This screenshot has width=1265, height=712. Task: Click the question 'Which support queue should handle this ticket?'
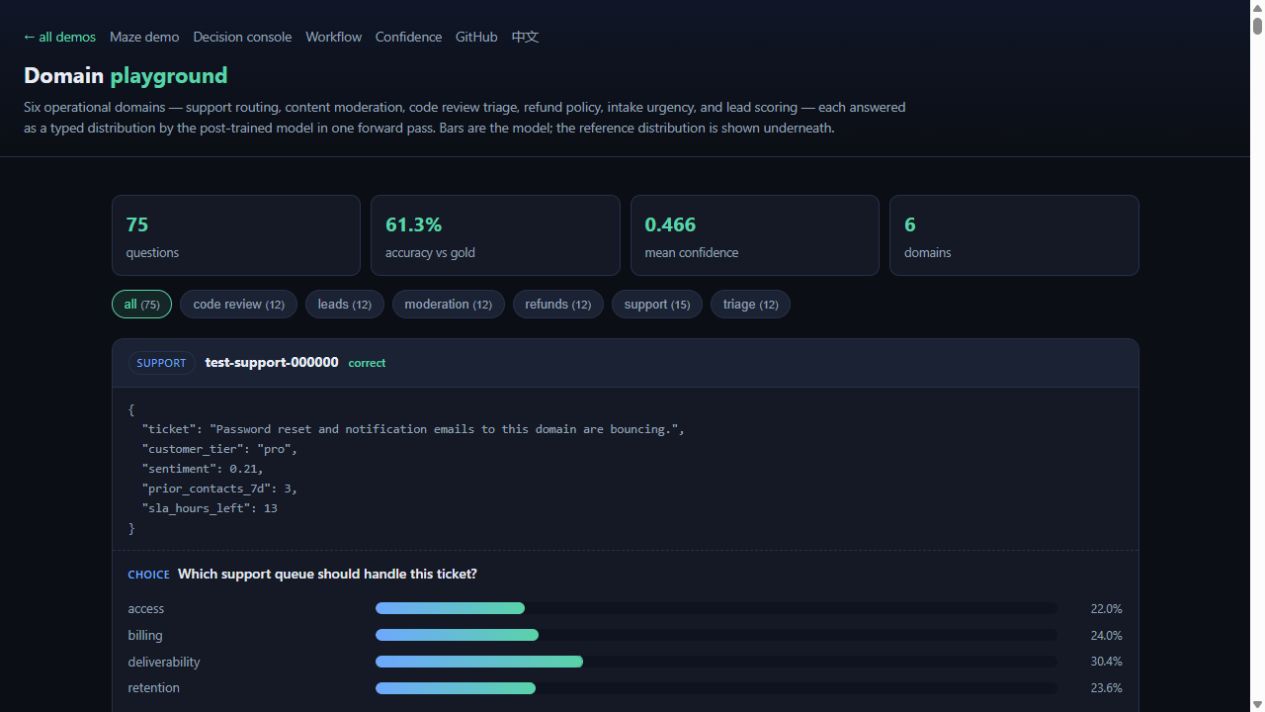[x=327, y=574]
